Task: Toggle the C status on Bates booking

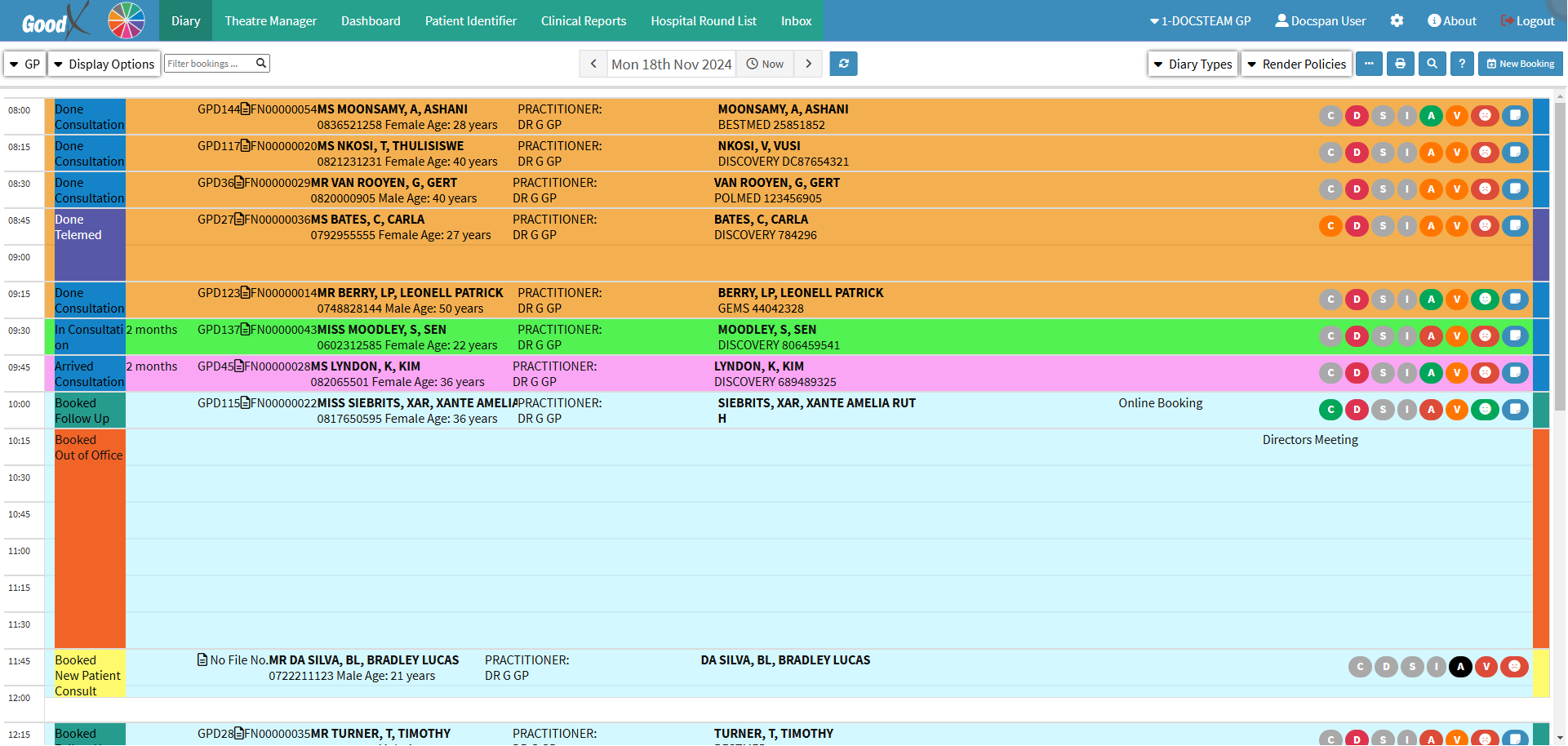Action: (x=1330, y=226)
